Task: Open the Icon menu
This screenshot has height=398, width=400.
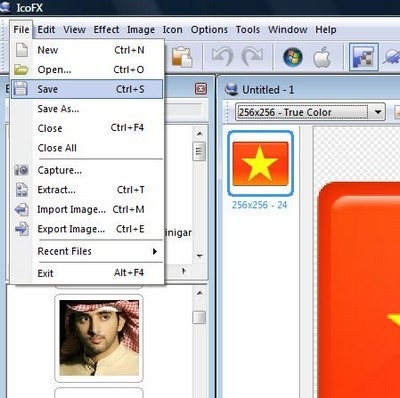Action: [x=172, y=30]
